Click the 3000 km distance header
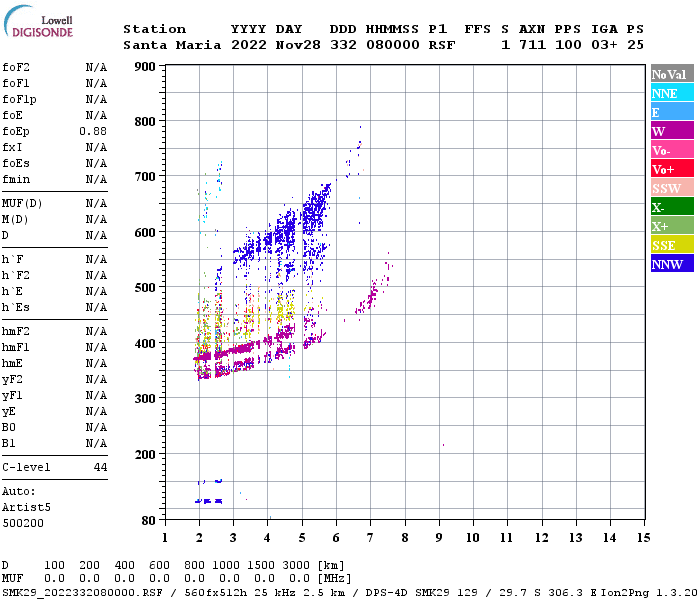Image resolution: width=700 pixels, height=600 pixels. (296, 565)
